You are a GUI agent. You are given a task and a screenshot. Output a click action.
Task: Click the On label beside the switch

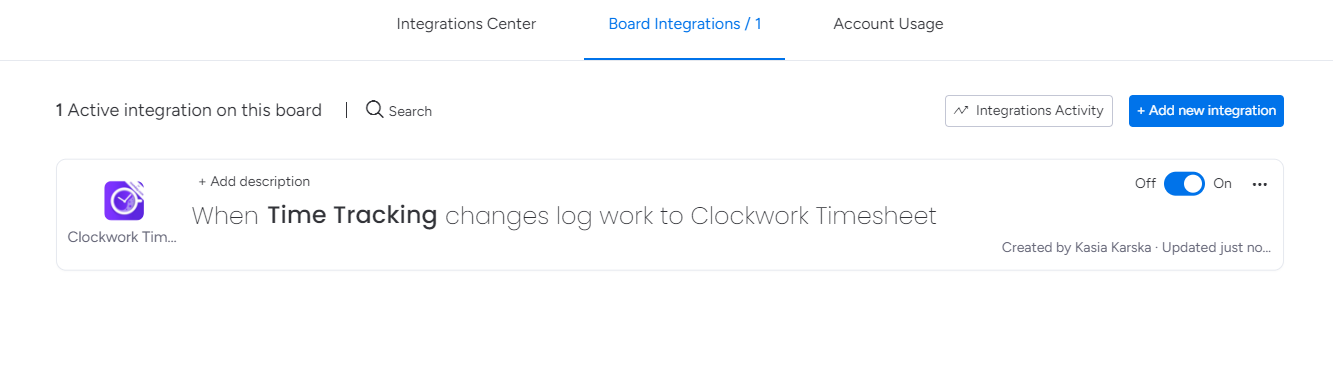[1222, 184]
